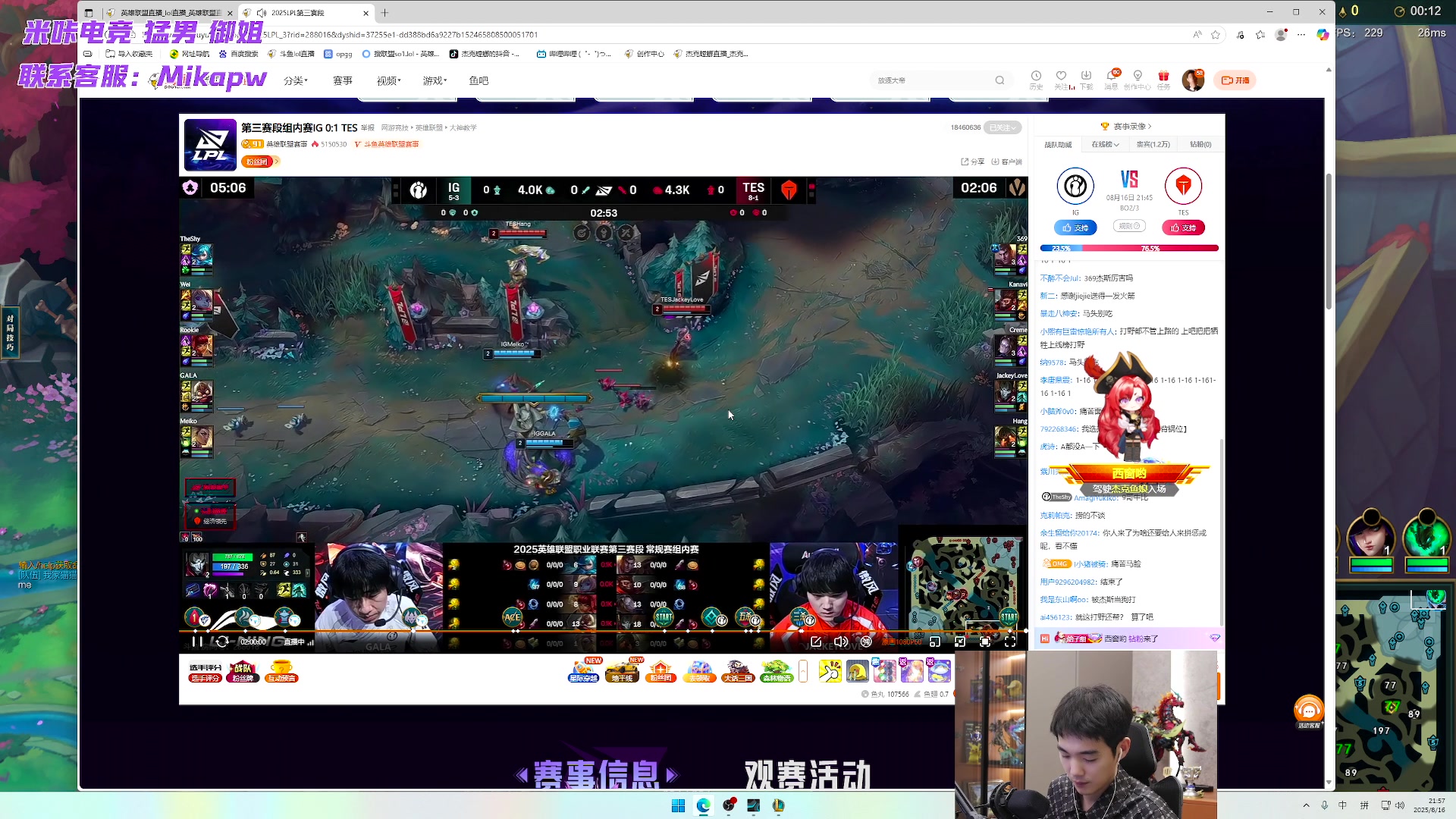
Task: Pause the live stream video
Action: (x=196, y=642)
